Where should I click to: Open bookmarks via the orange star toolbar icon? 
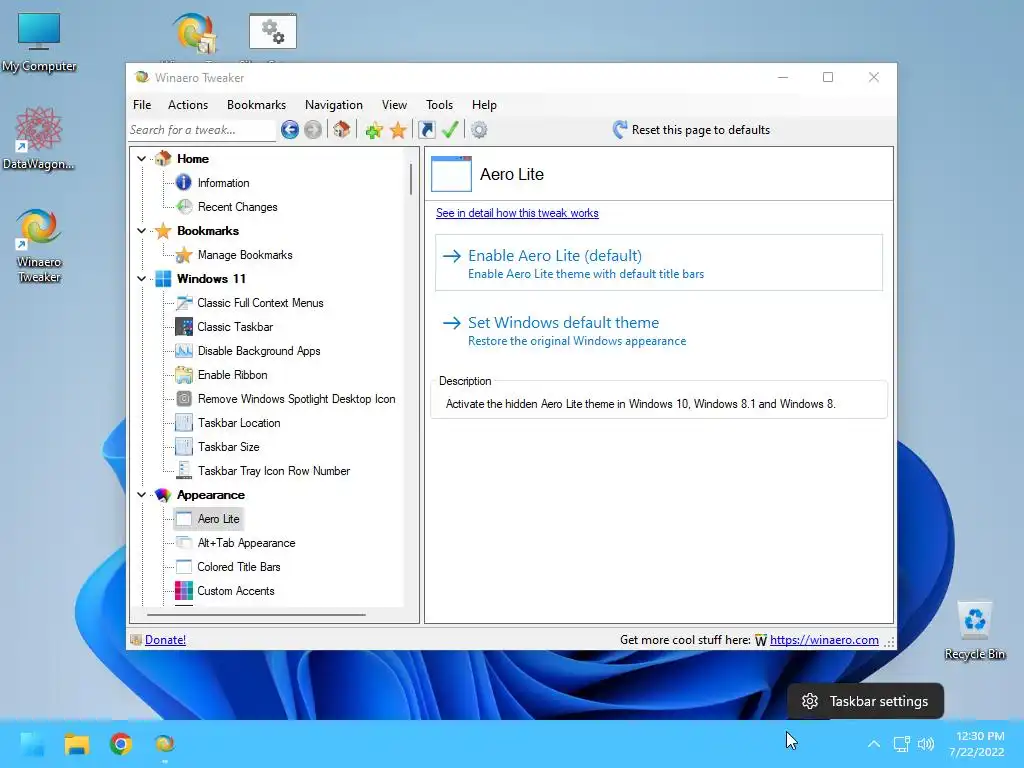pyautogui.click(x=398, y=130)
